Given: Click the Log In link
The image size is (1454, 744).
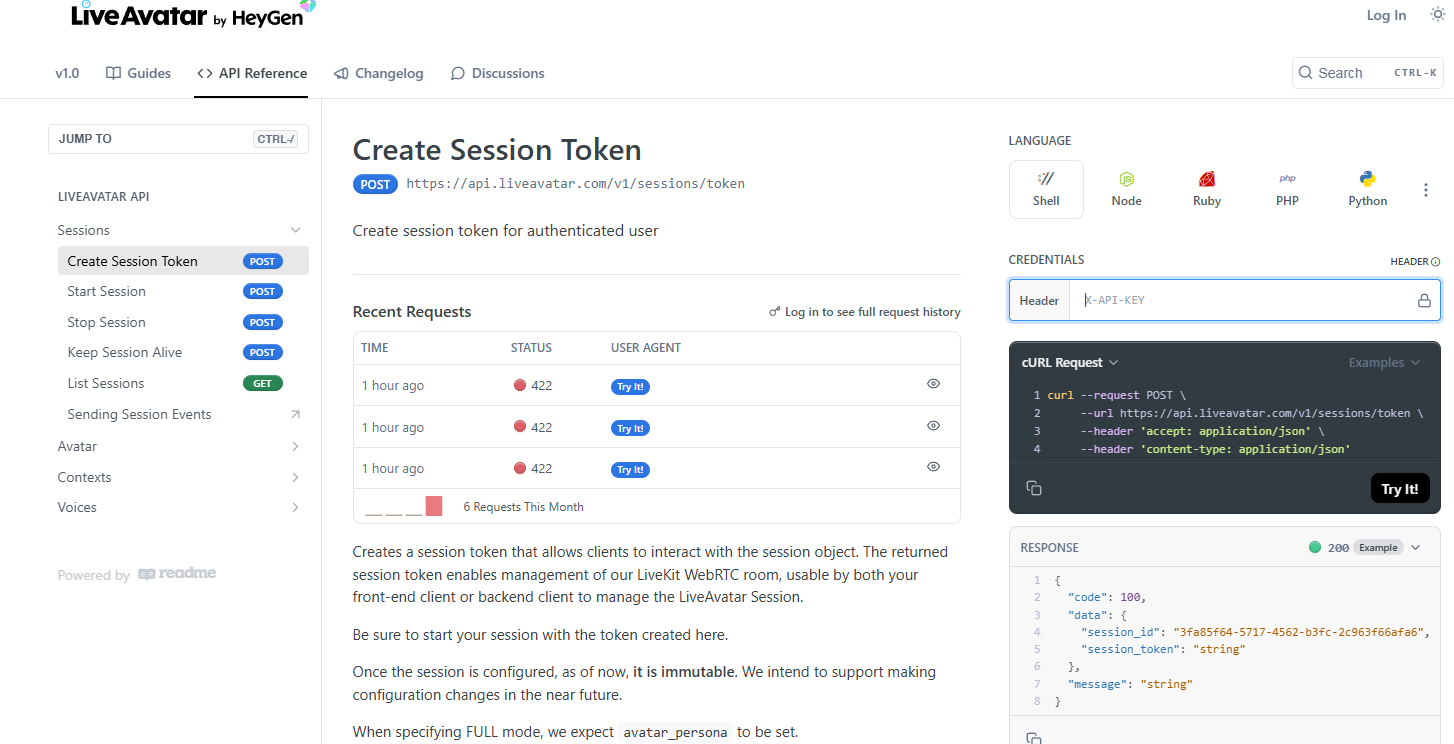Looking at the screenshot, I should pos(1386,15).
